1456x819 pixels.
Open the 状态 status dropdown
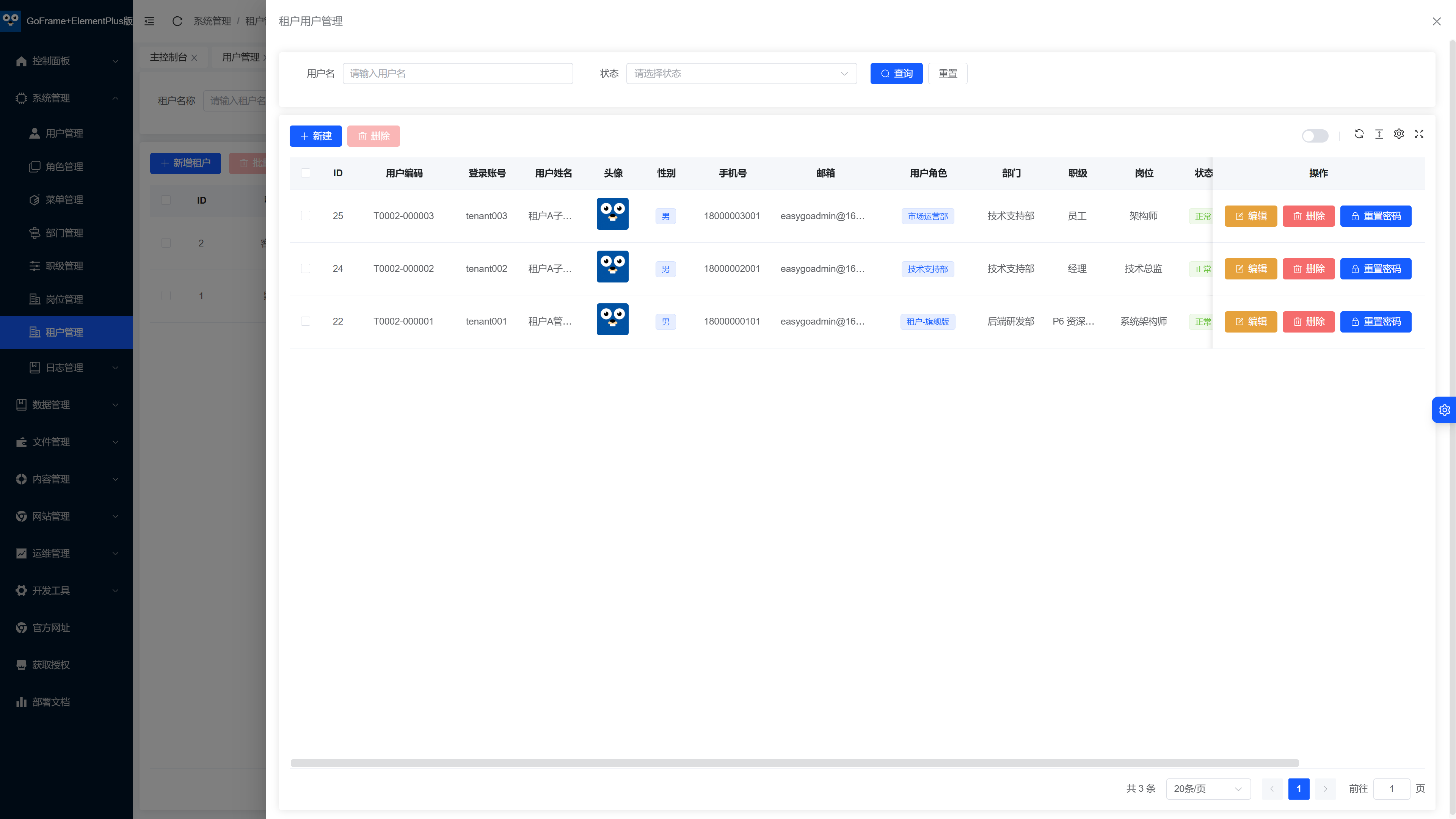(x=741, y=74)
